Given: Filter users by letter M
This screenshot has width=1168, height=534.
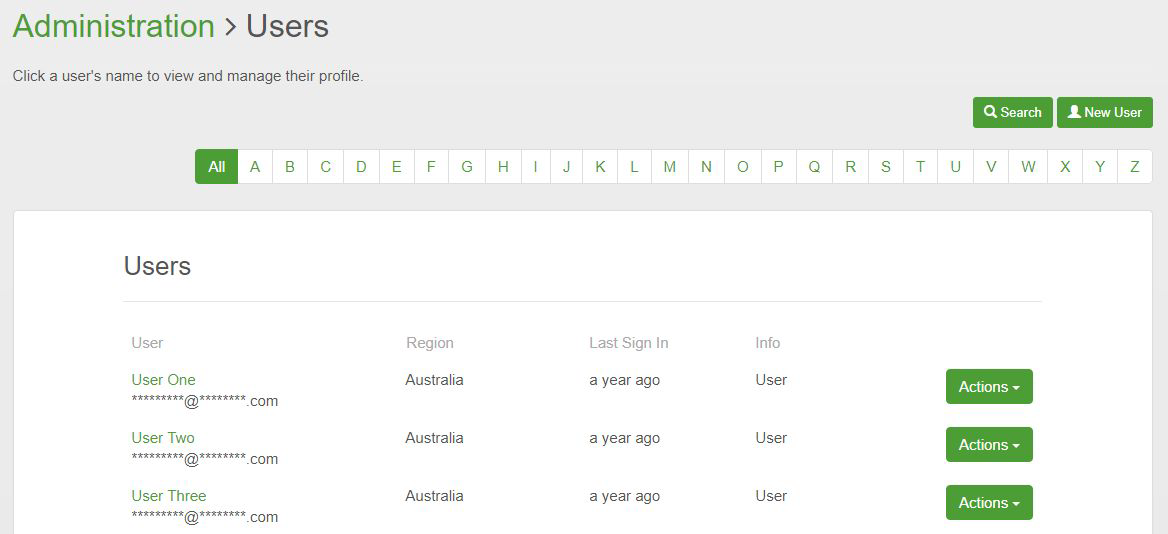Looking at the screenshot, I should coord(669,167).
